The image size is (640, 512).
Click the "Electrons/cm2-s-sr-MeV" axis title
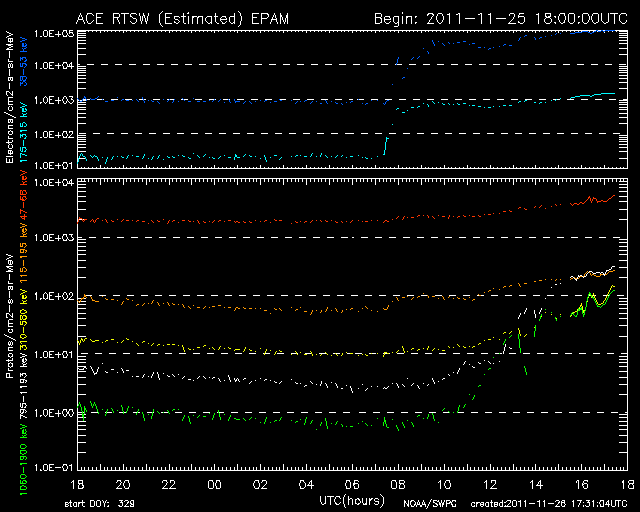coord(11,100)
